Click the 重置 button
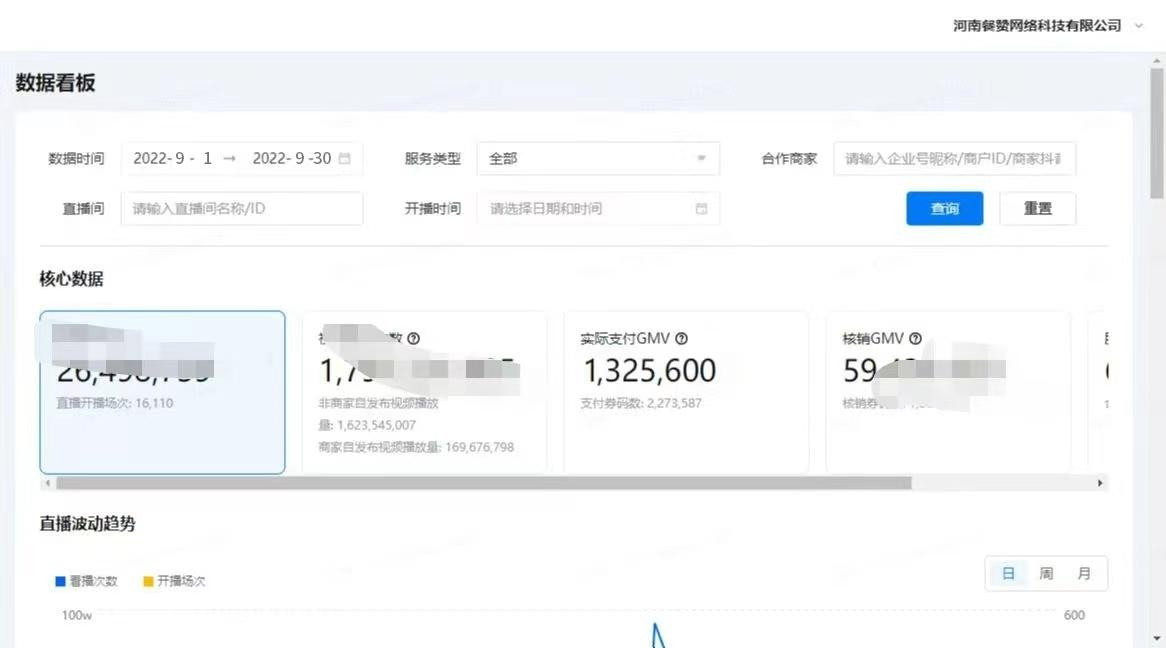This screenshot has width=1166, height=648. tap(1037, 209)
